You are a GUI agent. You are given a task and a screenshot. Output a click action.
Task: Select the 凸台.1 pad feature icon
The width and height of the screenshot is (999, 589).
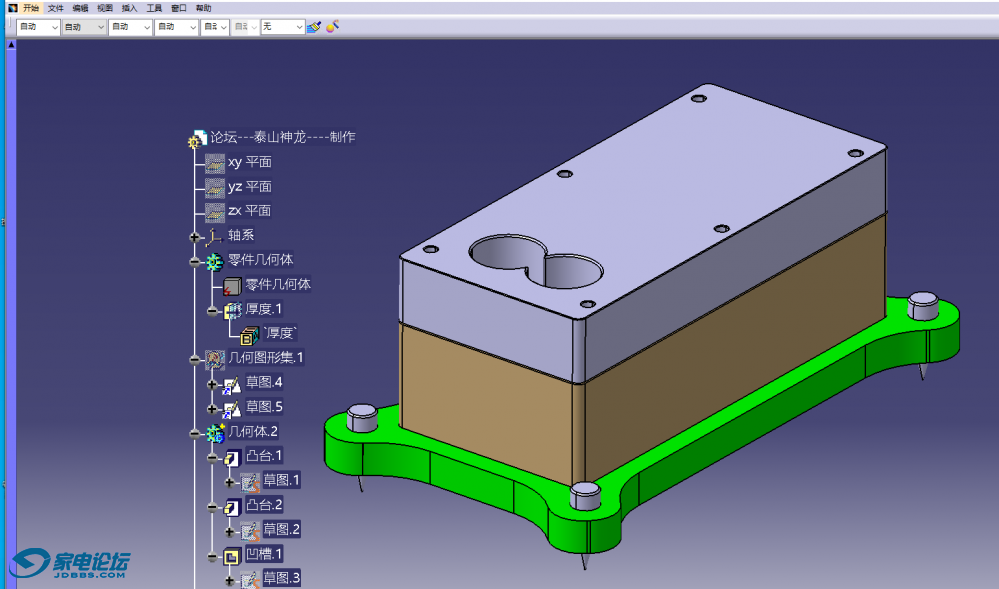pyautogui.click(x=232, y=457)
